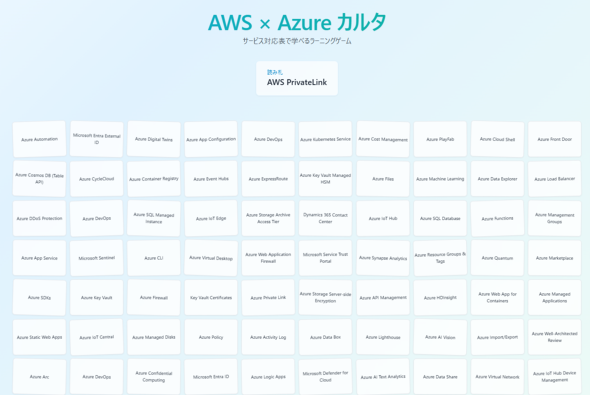Pick the Azure SQL Database card
The height and width of the screenshot is (395, 590).
click(440, 218)
